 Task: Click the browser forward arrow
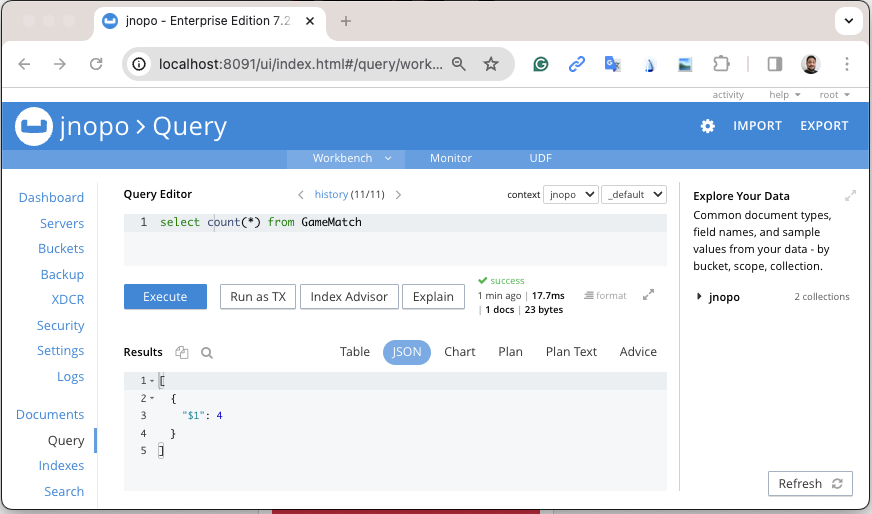(60, 64)
